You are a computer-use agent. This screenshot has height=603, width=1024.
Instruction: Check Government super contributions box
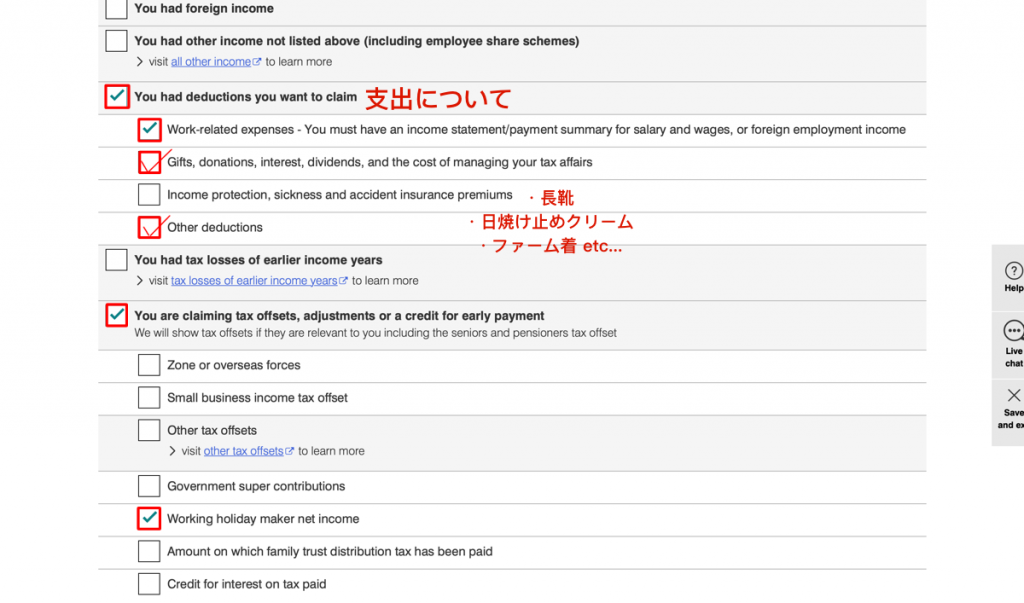coord(149,486)
